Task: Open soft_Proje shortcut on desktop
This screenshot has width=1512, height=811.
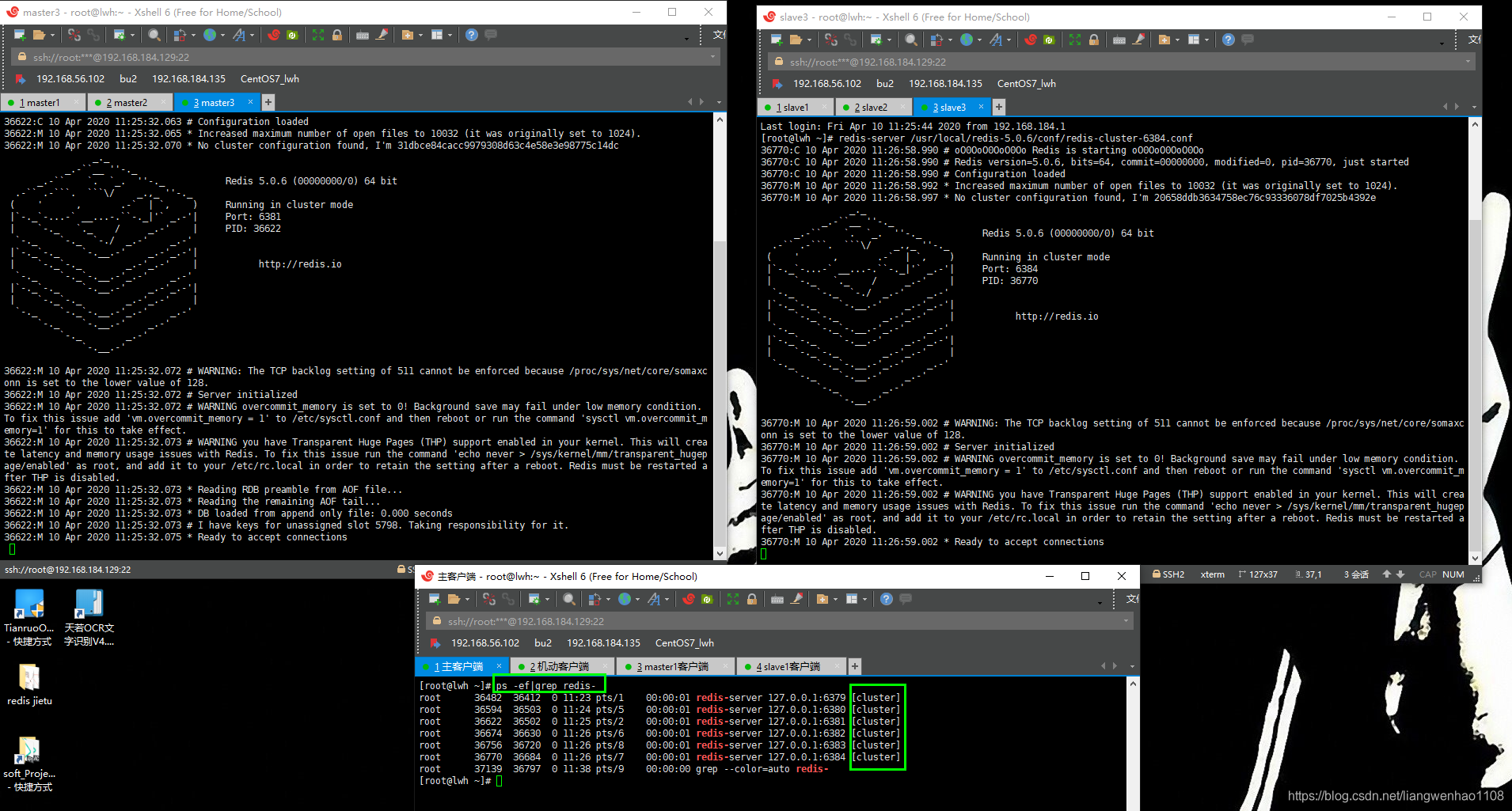Action: click(29, 764)
